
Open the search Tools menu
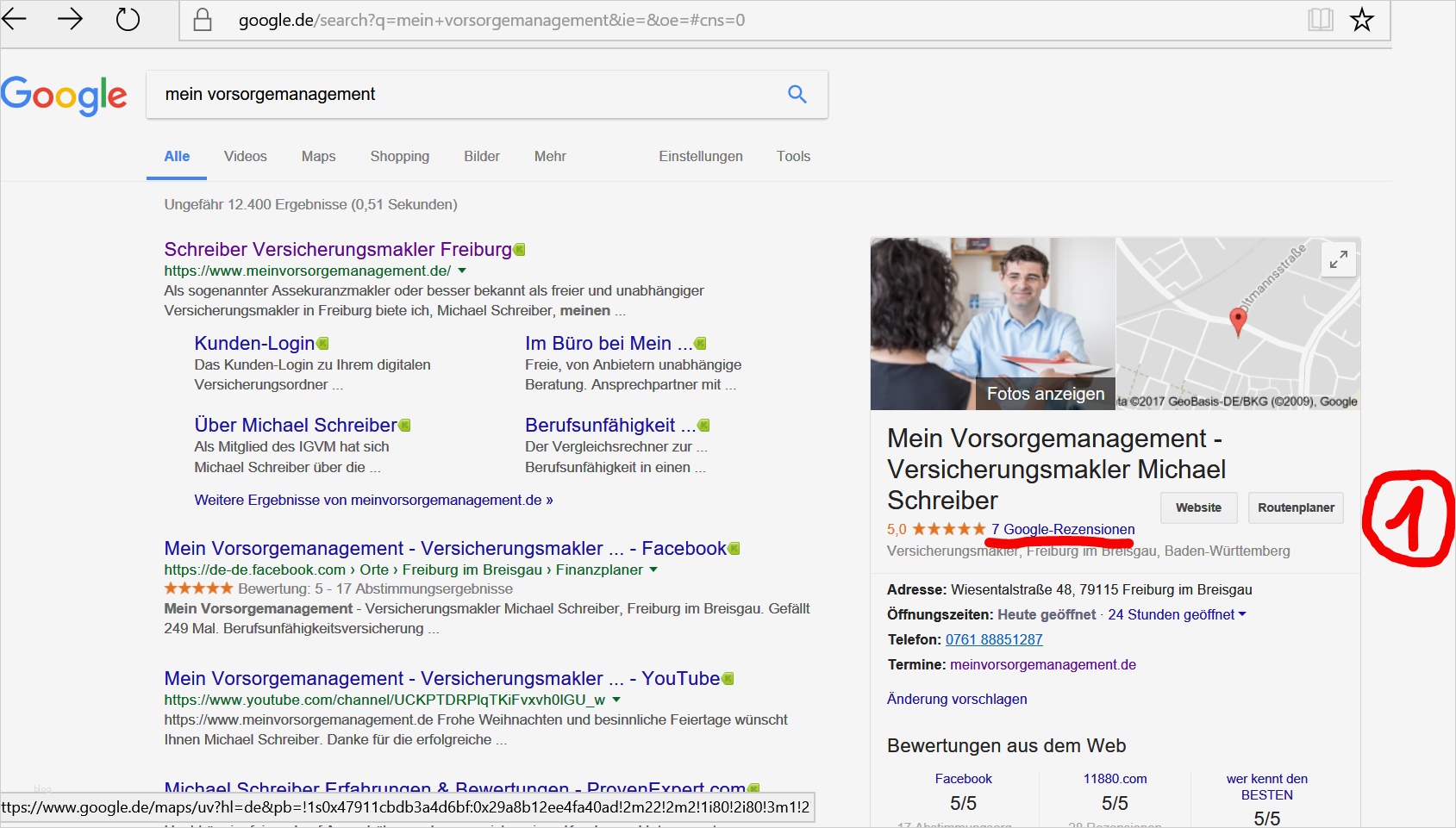(x=793, y=156)
